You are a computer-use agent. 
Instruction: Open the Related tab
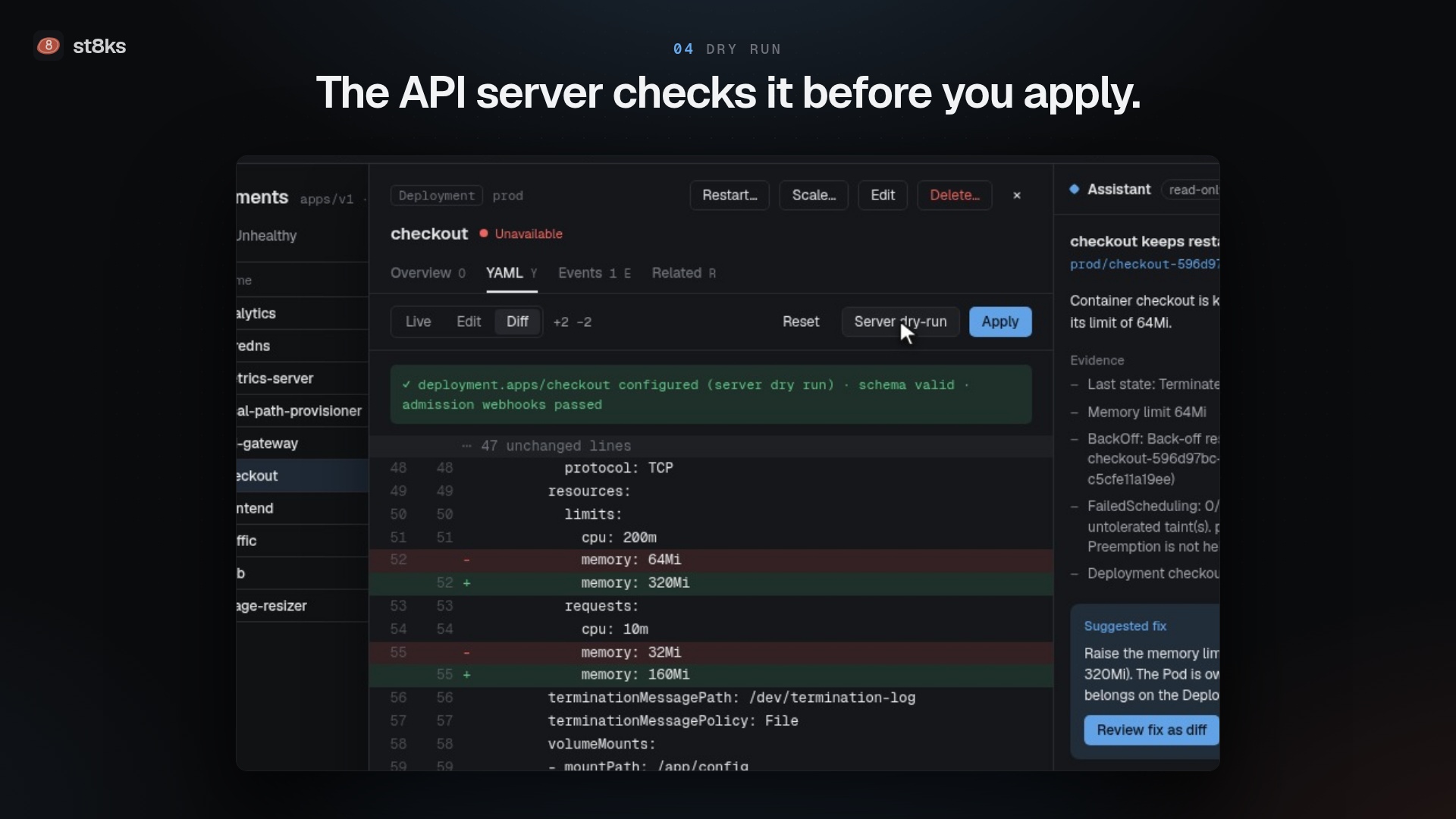pos(683,273)
